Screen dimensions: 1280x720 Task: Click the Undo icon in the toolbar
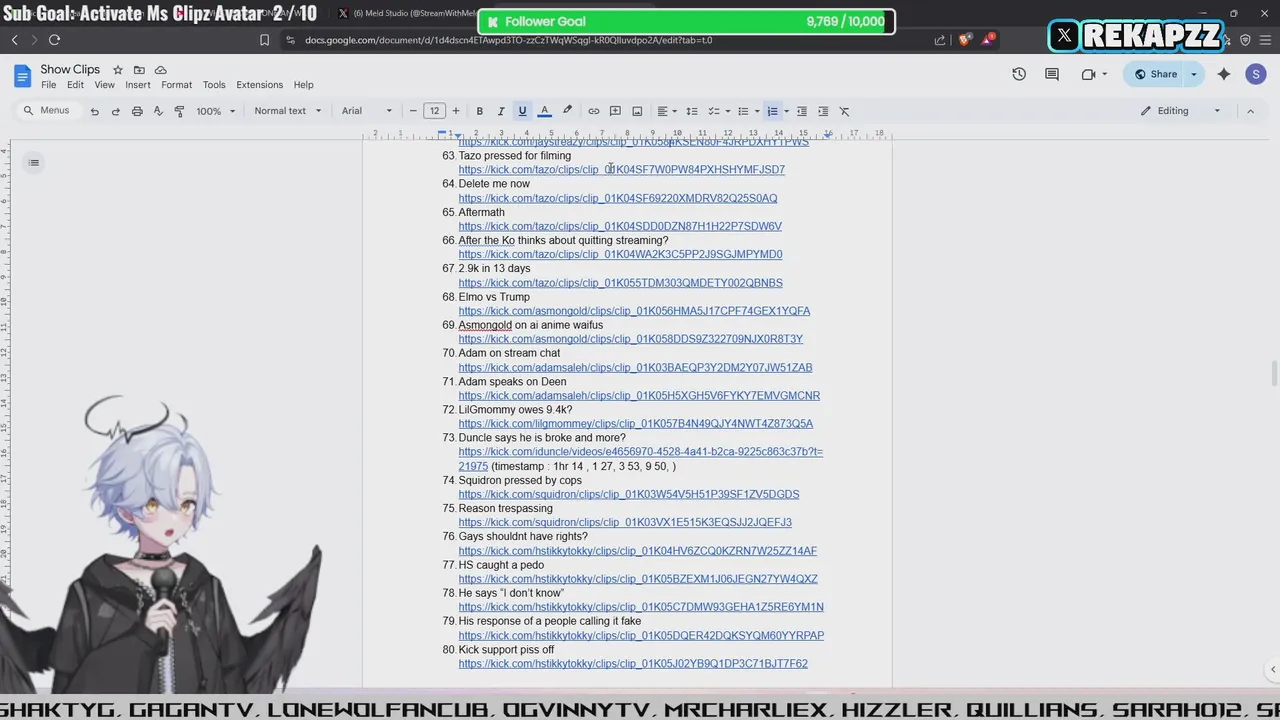click(x=95, y=111)
